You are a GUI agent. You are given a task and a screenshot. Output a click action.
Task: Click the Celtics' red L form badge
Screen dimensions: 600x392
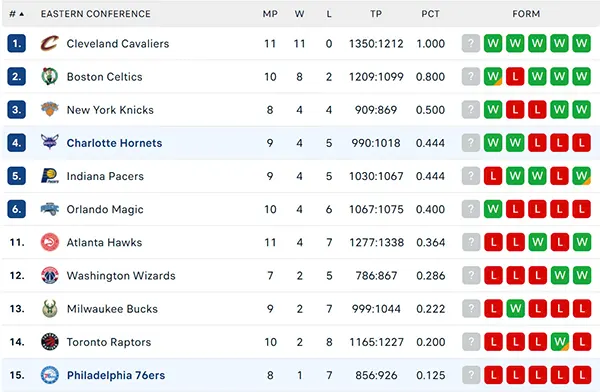click(515, 77)
